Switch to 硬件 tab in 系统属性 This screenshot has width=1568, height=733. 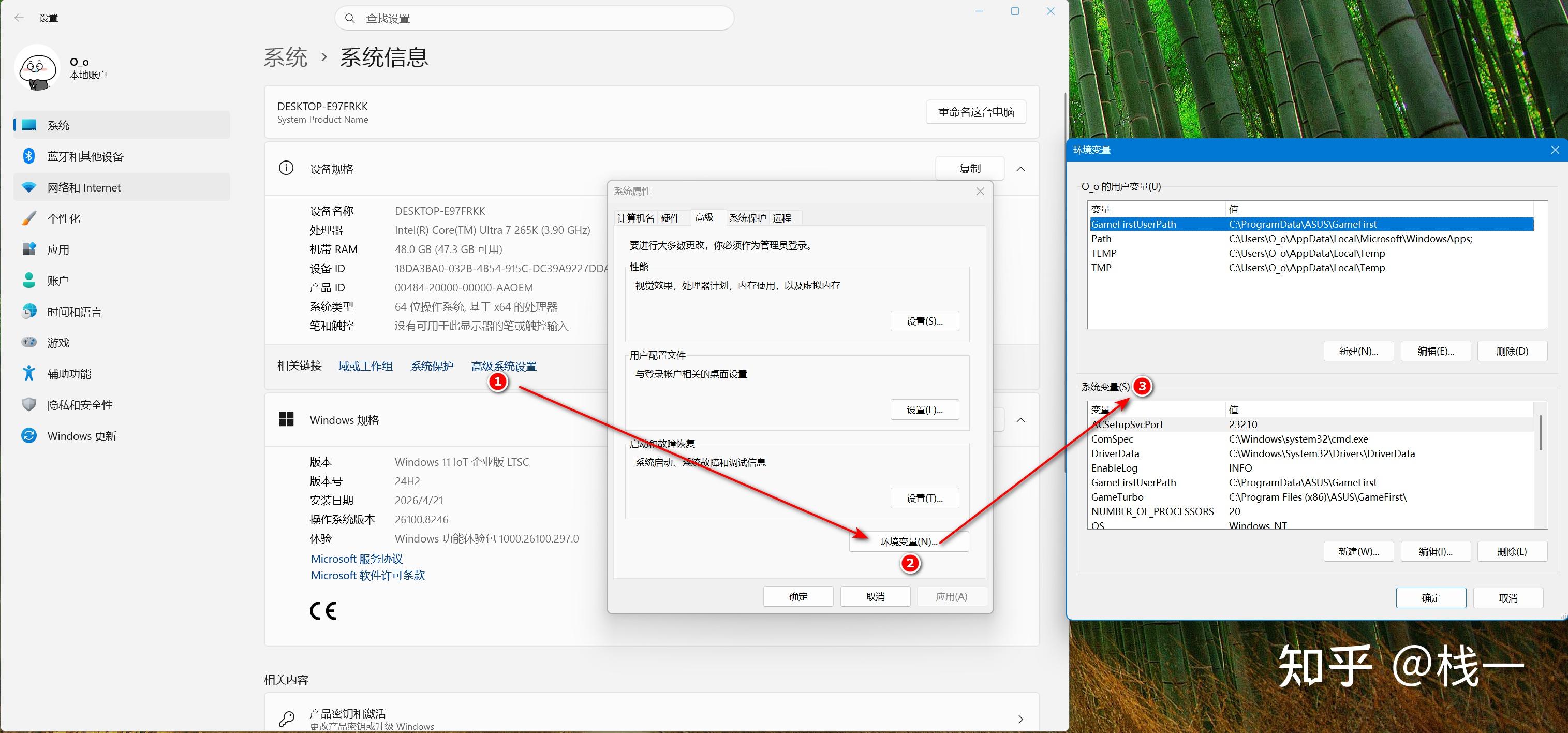coord(670,218)
